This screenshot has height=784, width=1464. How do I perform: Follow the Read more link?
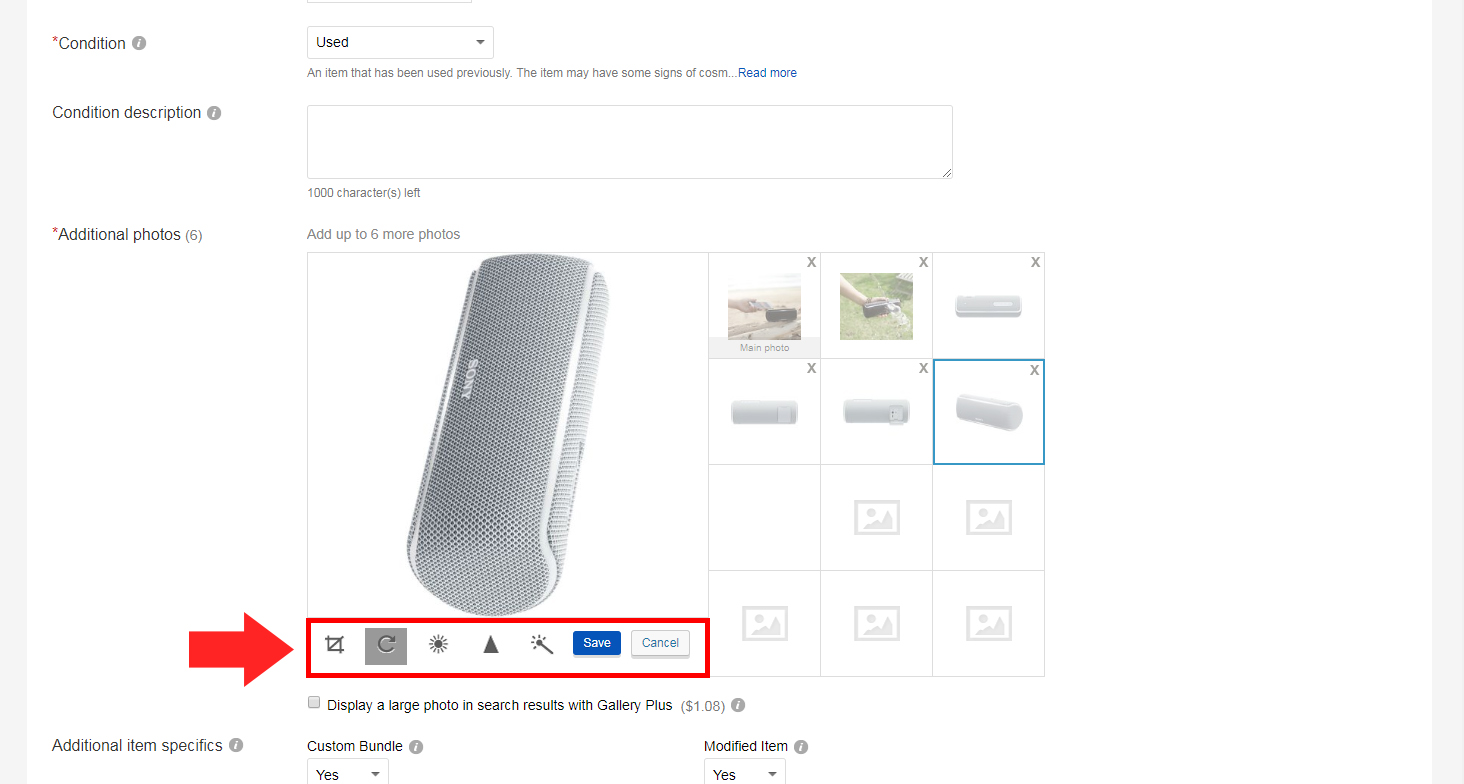[x=767, y=73]
